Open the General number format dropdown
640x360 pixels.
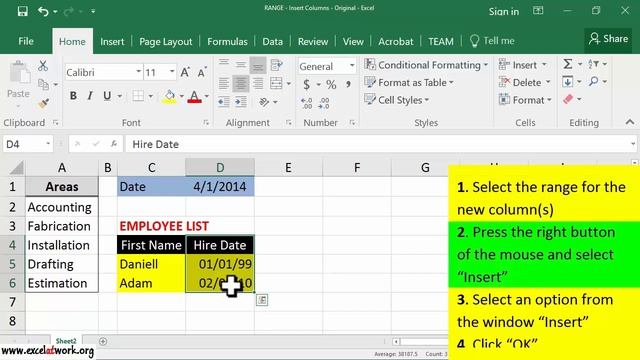(x=352, y=66)
